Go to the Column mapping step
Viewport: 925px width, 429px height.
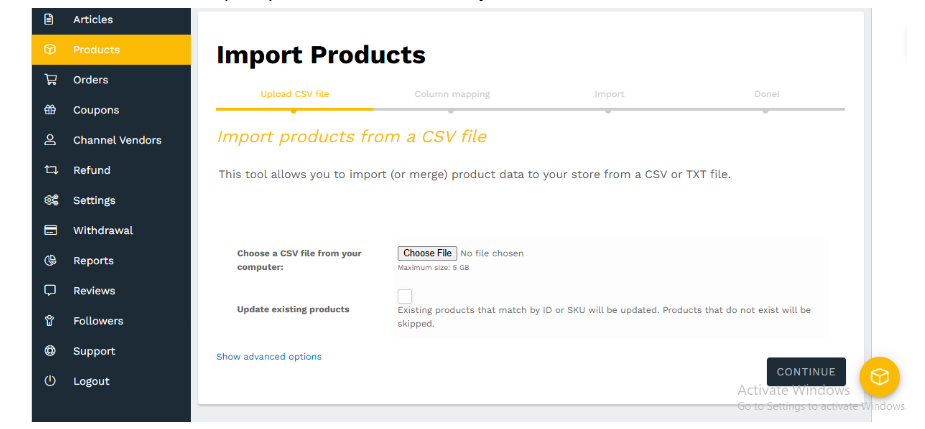[x=452, y=94]
